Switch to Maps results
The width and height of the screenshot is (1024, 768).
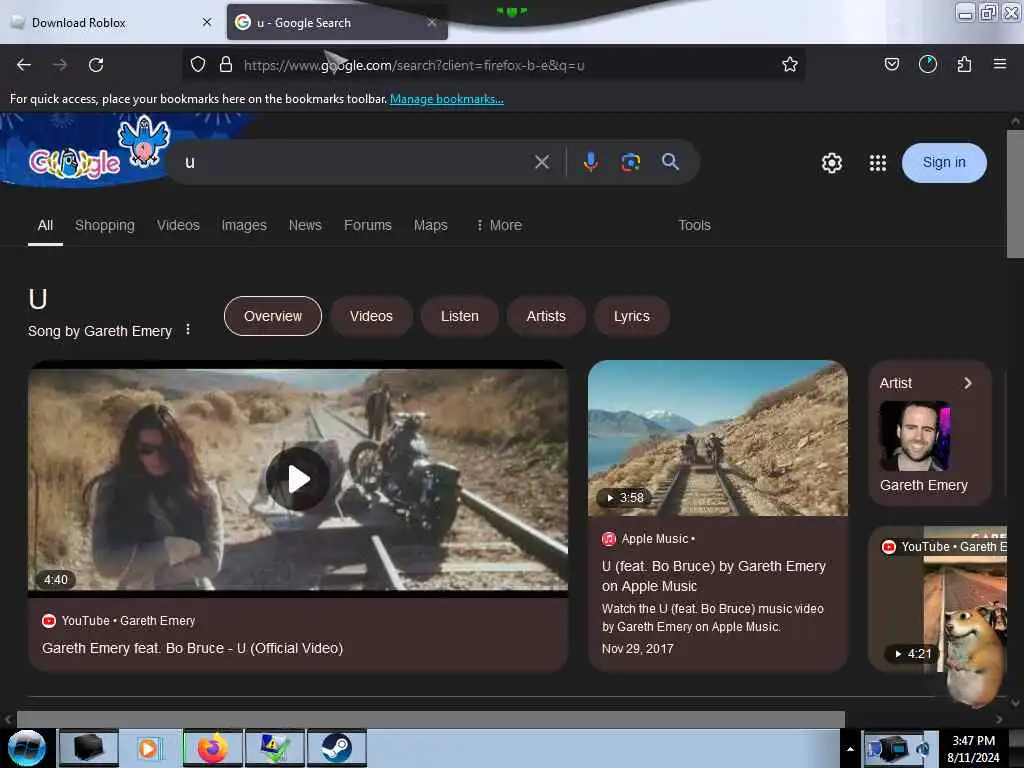coord(430,225)
